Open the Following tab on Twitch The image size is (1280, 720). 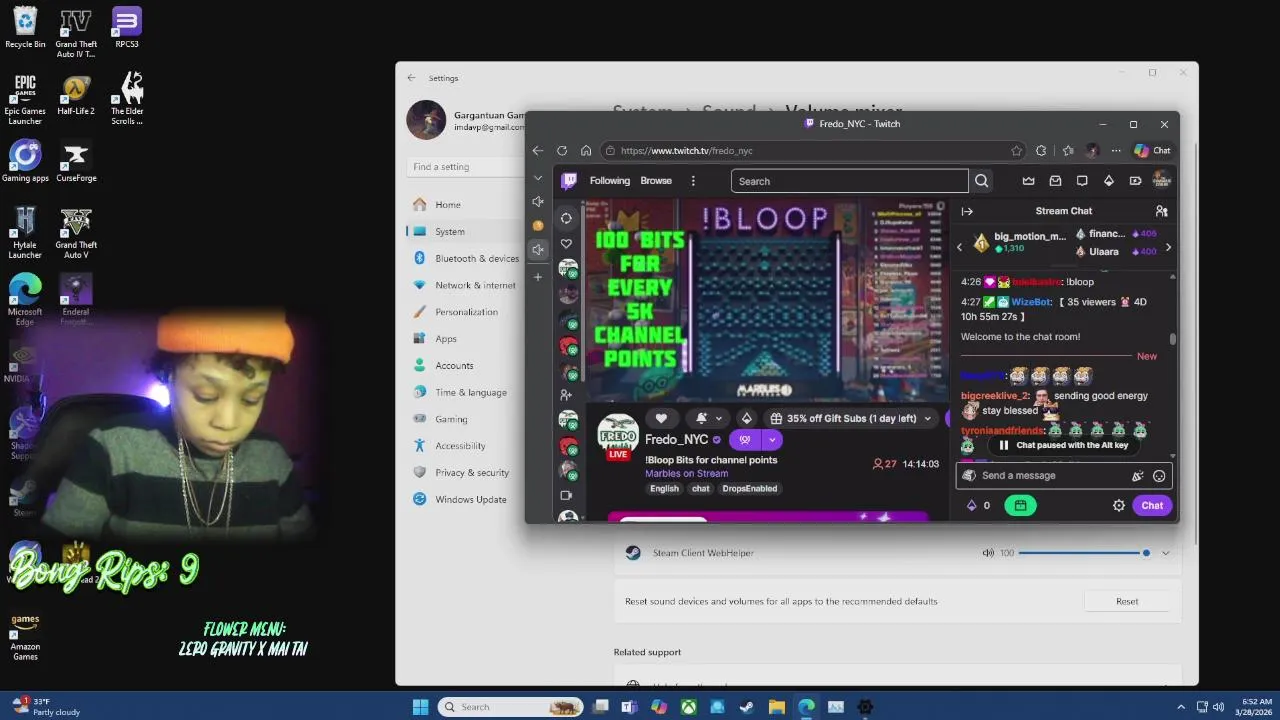point(610,181)
